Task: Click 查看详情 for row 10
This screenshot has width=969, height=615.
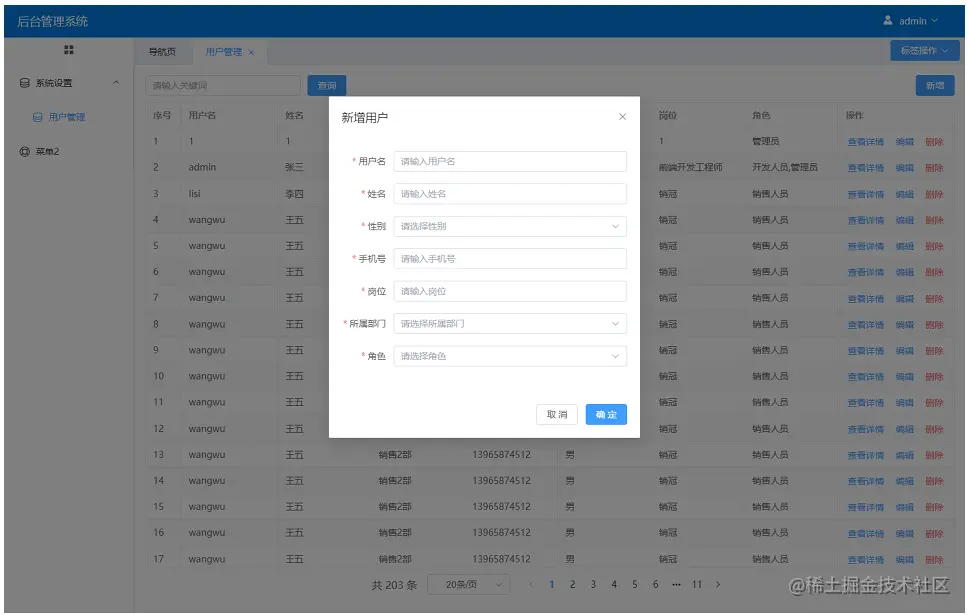Action: (865, 376)
